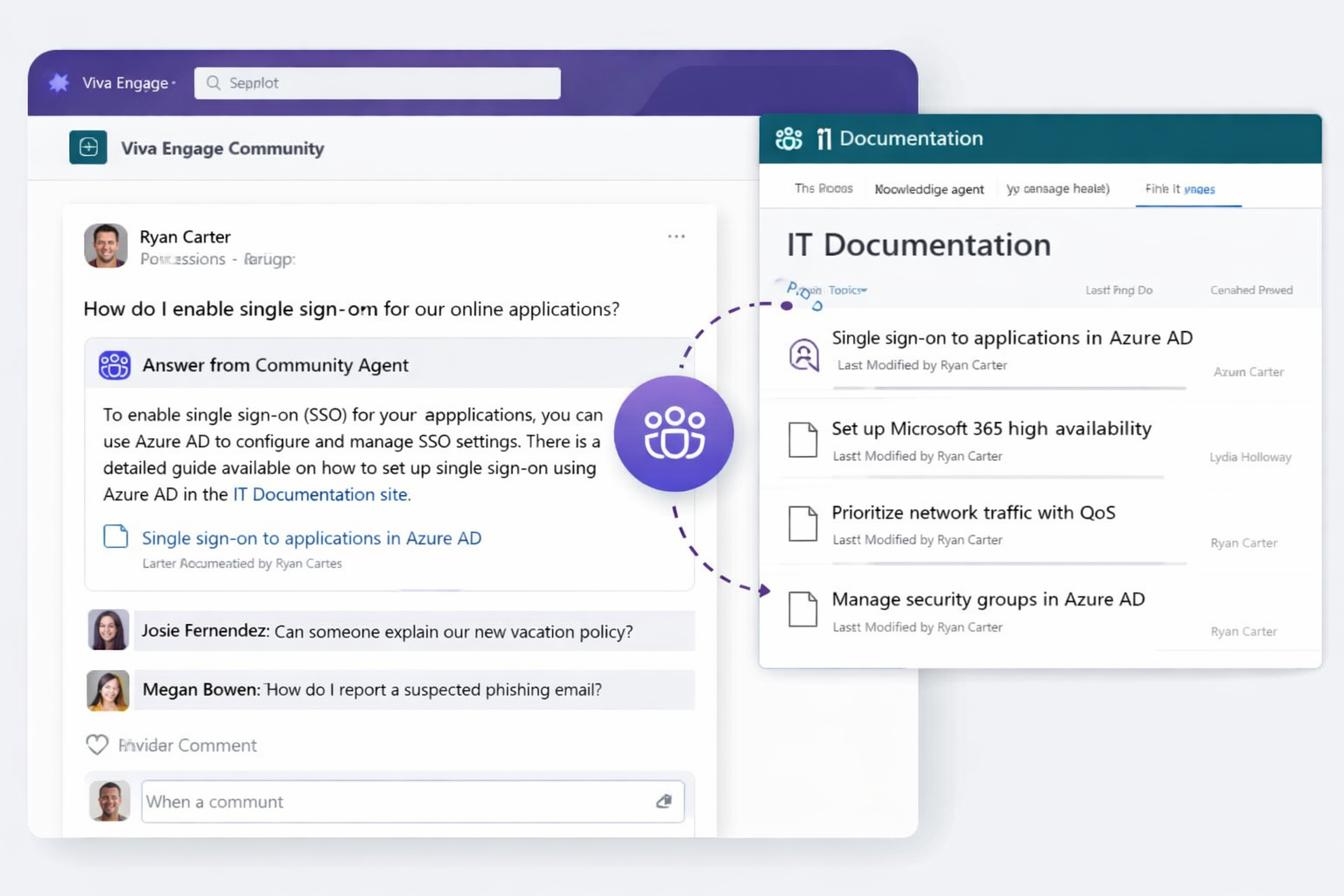Viewport: 1344px width, 896px height.
Task: Click the heart icon to like post
Action: [x=97, y=745]
